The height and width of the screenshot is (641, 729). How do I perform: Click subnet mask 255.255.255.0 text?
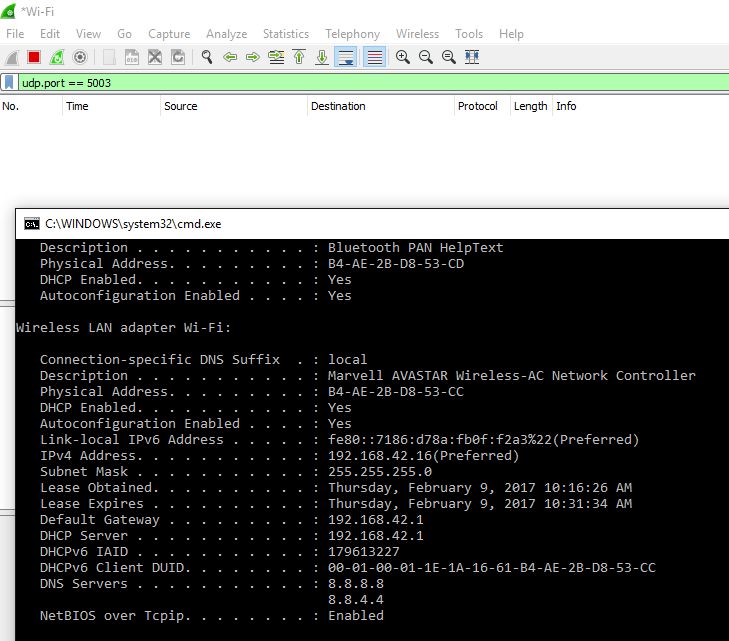click(x=380, y=471)
